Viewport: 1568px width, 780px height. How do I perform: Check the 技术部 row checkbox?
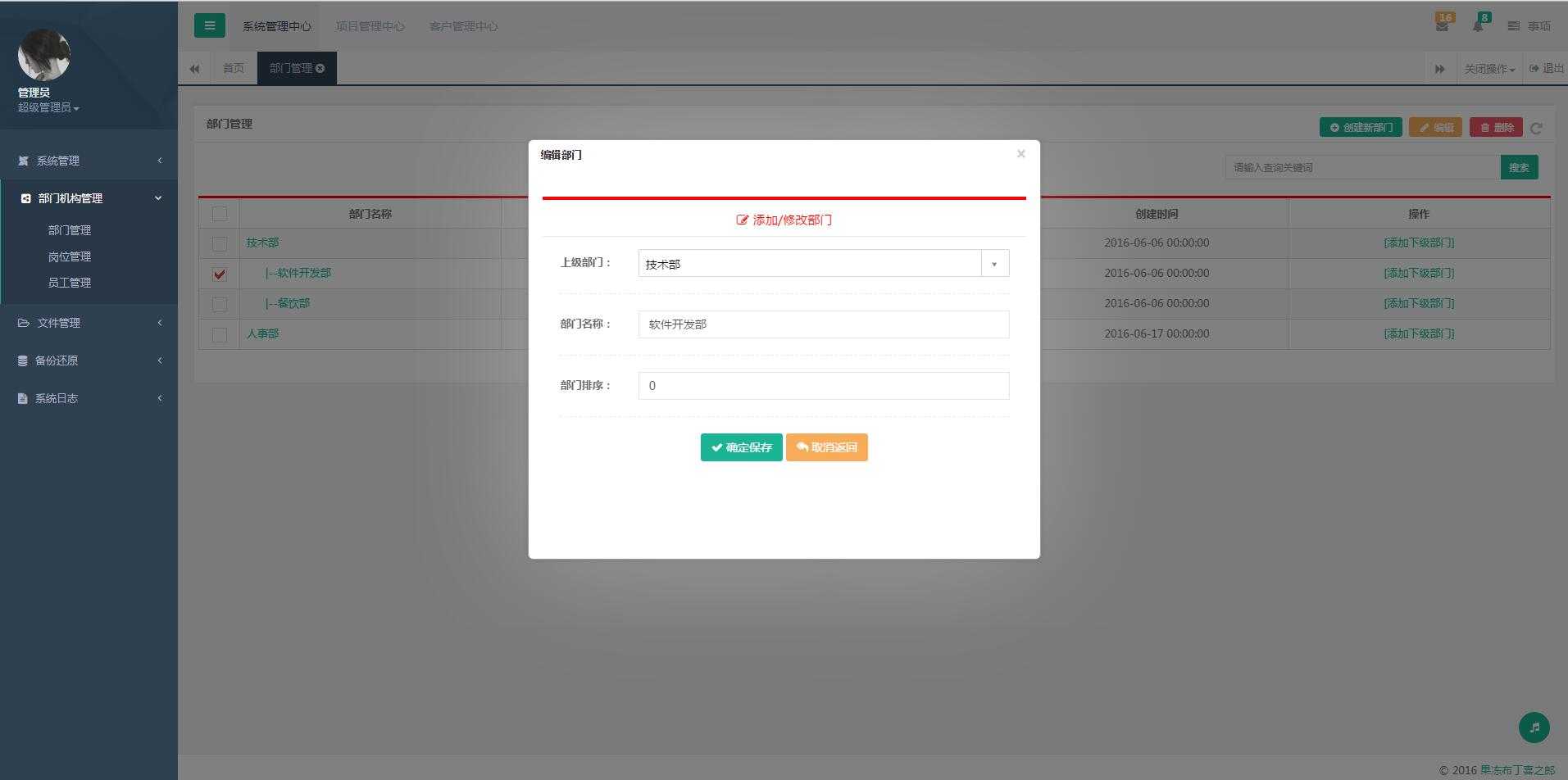tap(219, 243)
